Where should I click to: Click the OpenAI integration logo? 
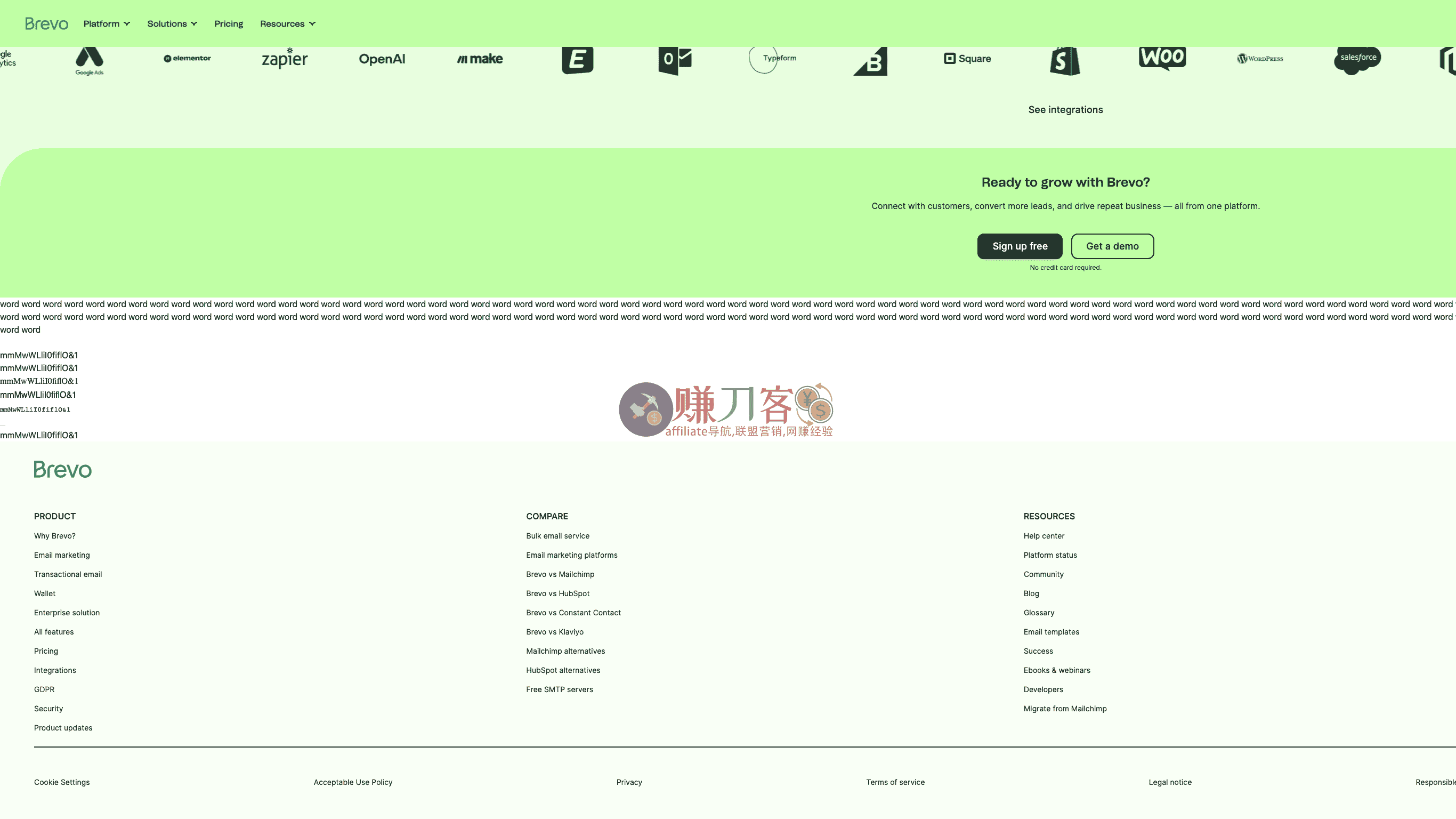(x=382, y=59)
